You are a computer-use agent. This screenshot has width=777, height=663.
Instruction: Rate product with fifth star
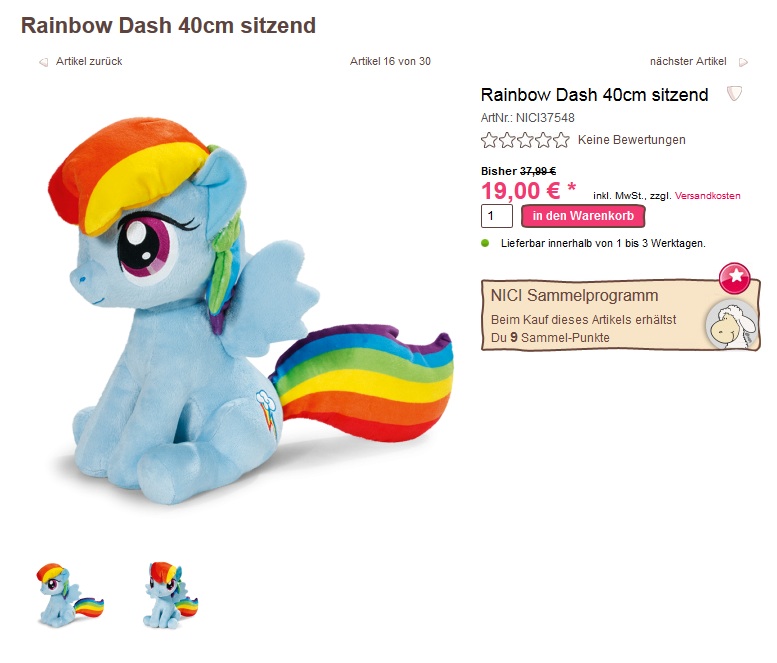tap(561, 140)
